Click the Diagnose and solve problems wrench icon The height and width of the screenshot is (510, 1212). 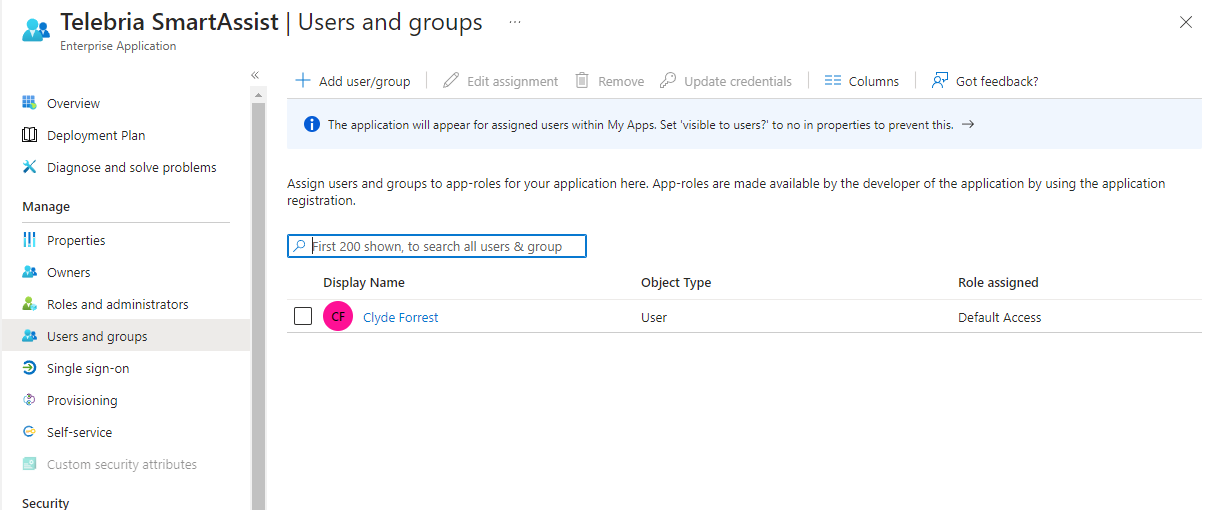(29, 167)
